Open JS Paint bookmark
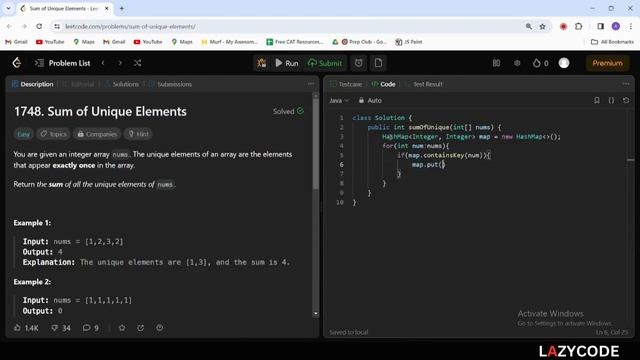The image size is (640, 360). pos(409,42)
